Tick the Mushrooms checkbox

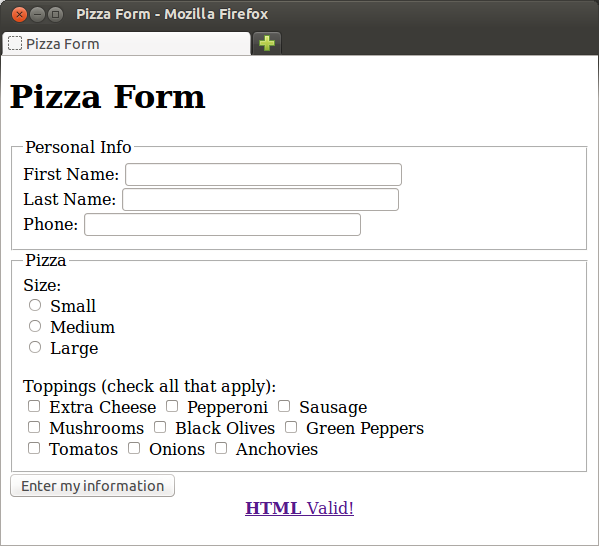point(34,427)
